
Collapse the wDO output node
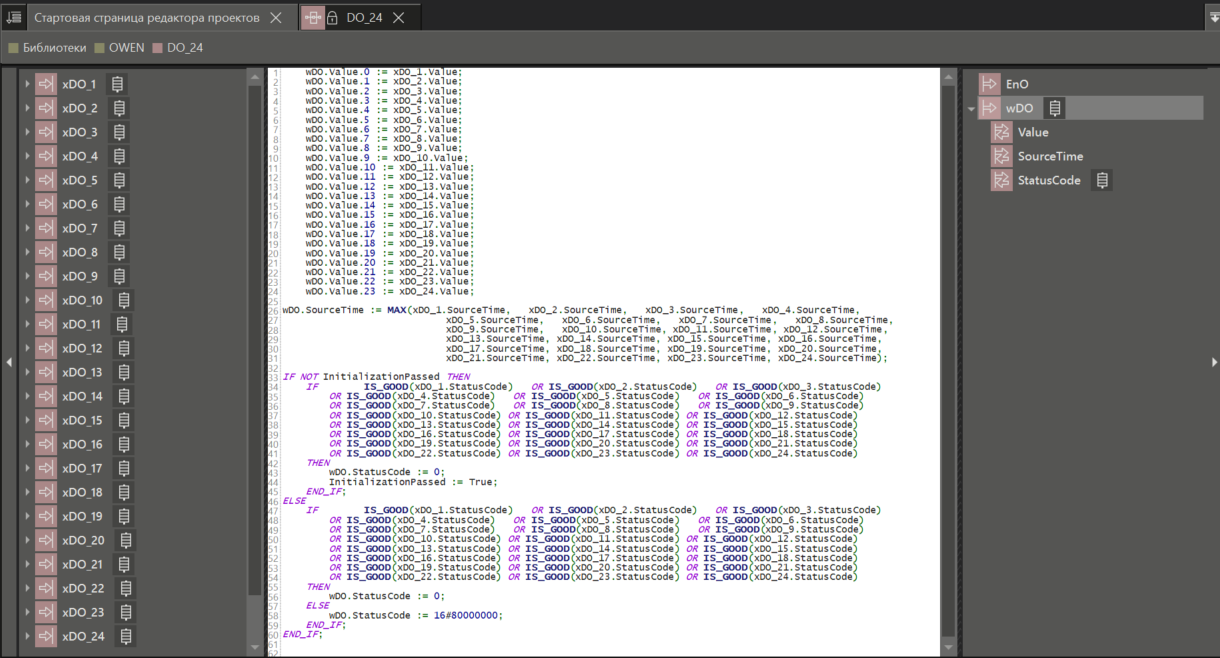click(x=971, y=108)
